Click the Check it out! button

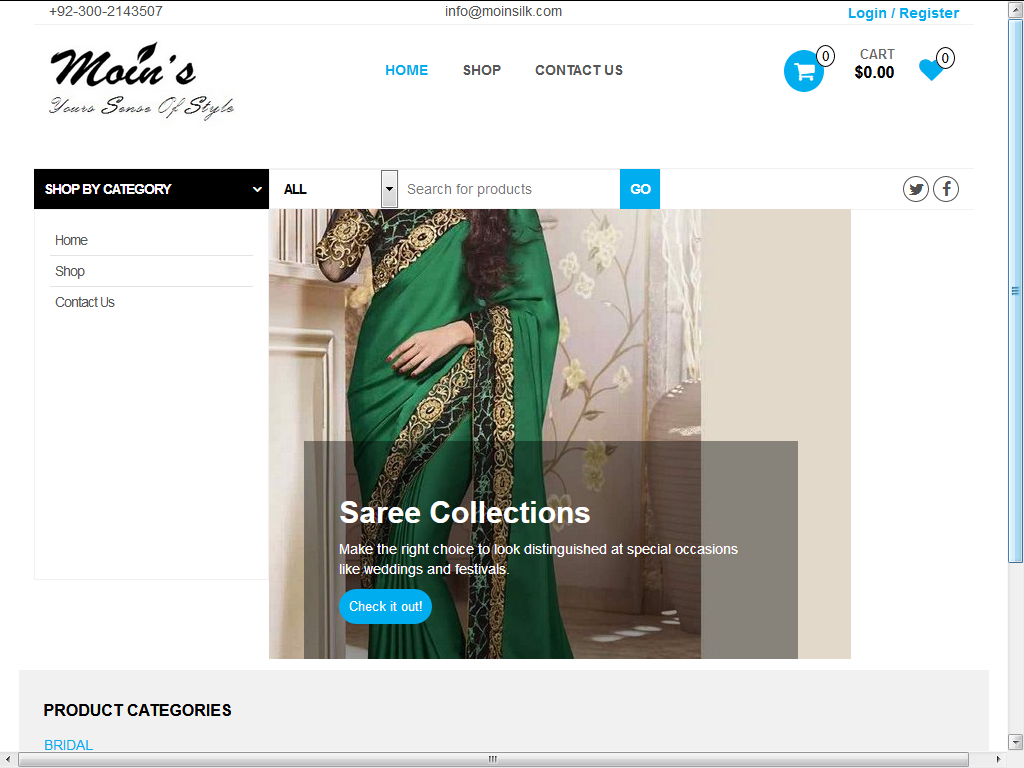[385, 607]
